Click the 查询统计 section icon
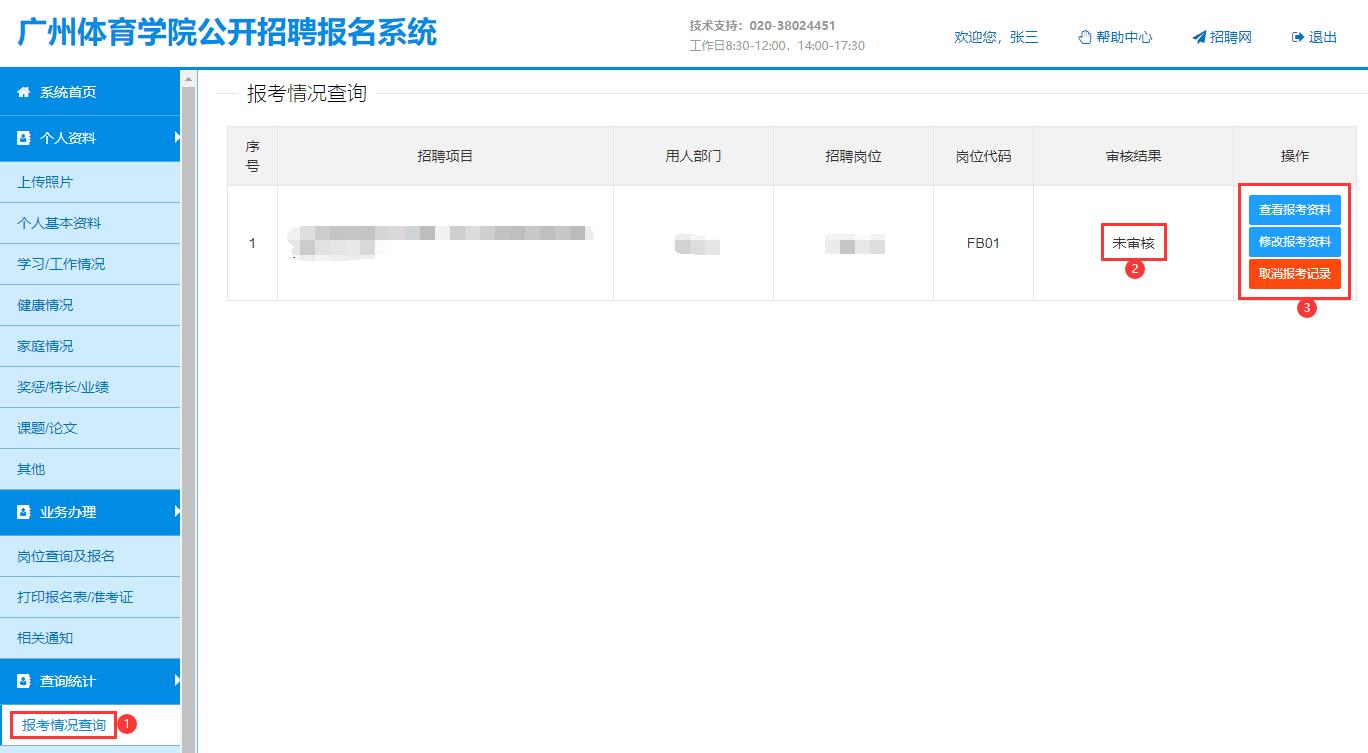Screen dimensions: 1368x753 click(24, 681)
